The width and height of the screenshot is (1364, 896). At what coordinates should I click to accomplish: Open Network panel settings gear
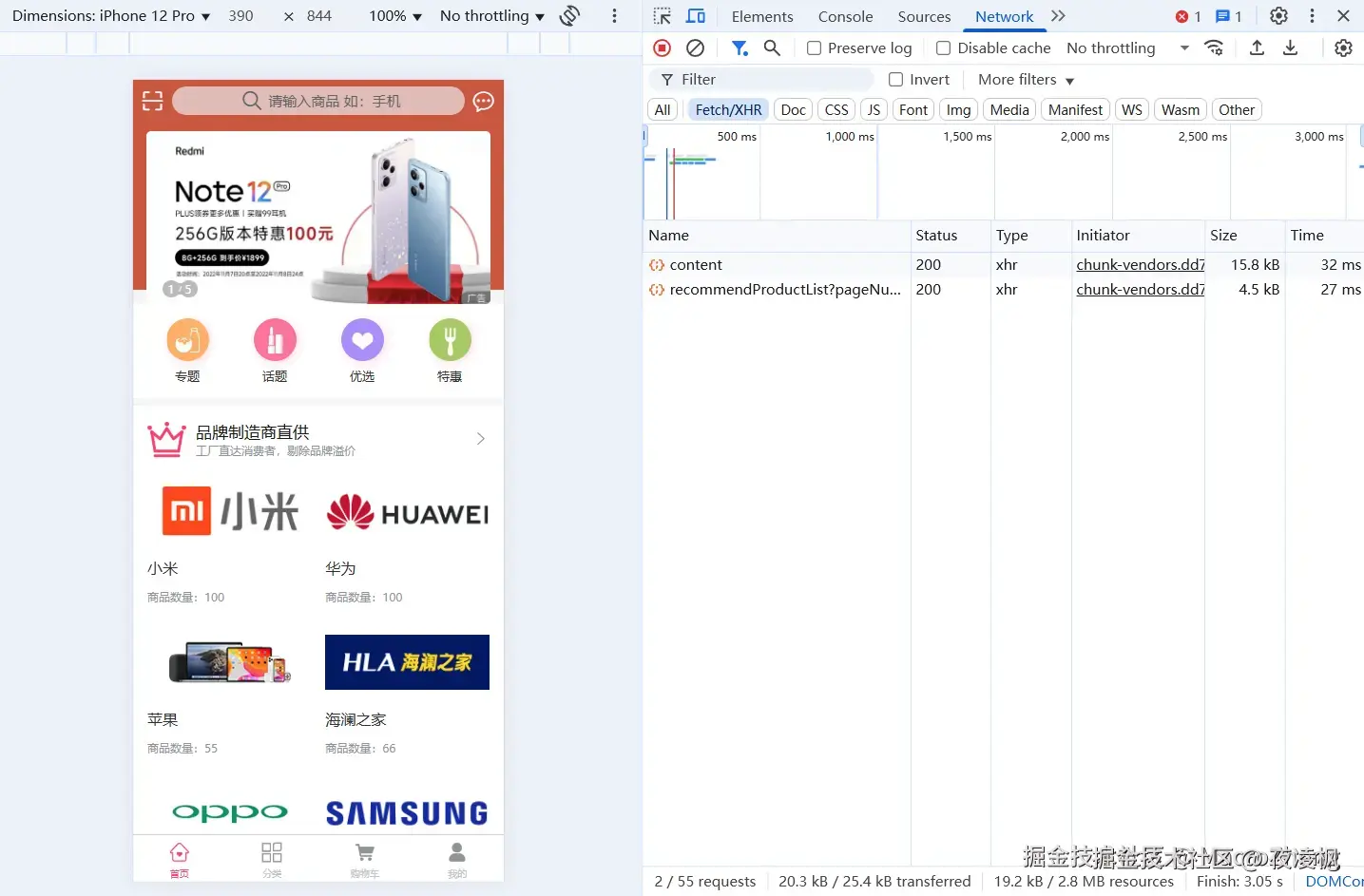point(1343,48)
